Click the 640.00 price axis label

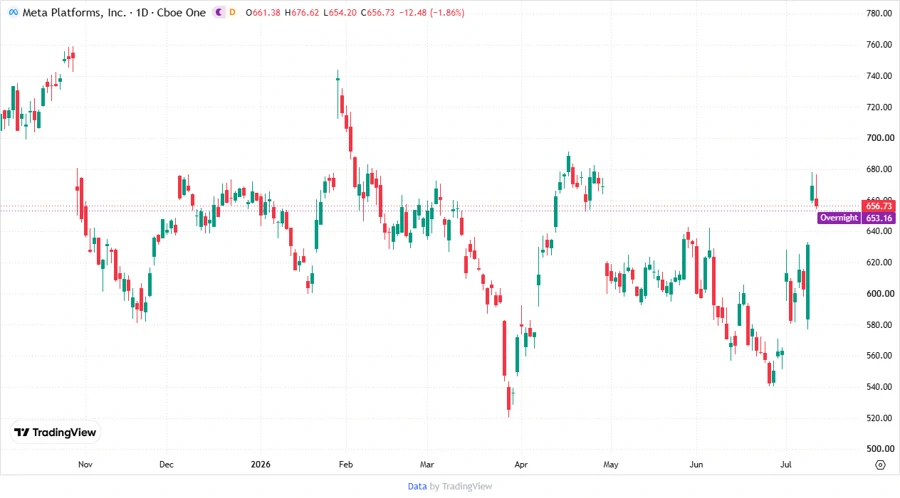(879, 231)
